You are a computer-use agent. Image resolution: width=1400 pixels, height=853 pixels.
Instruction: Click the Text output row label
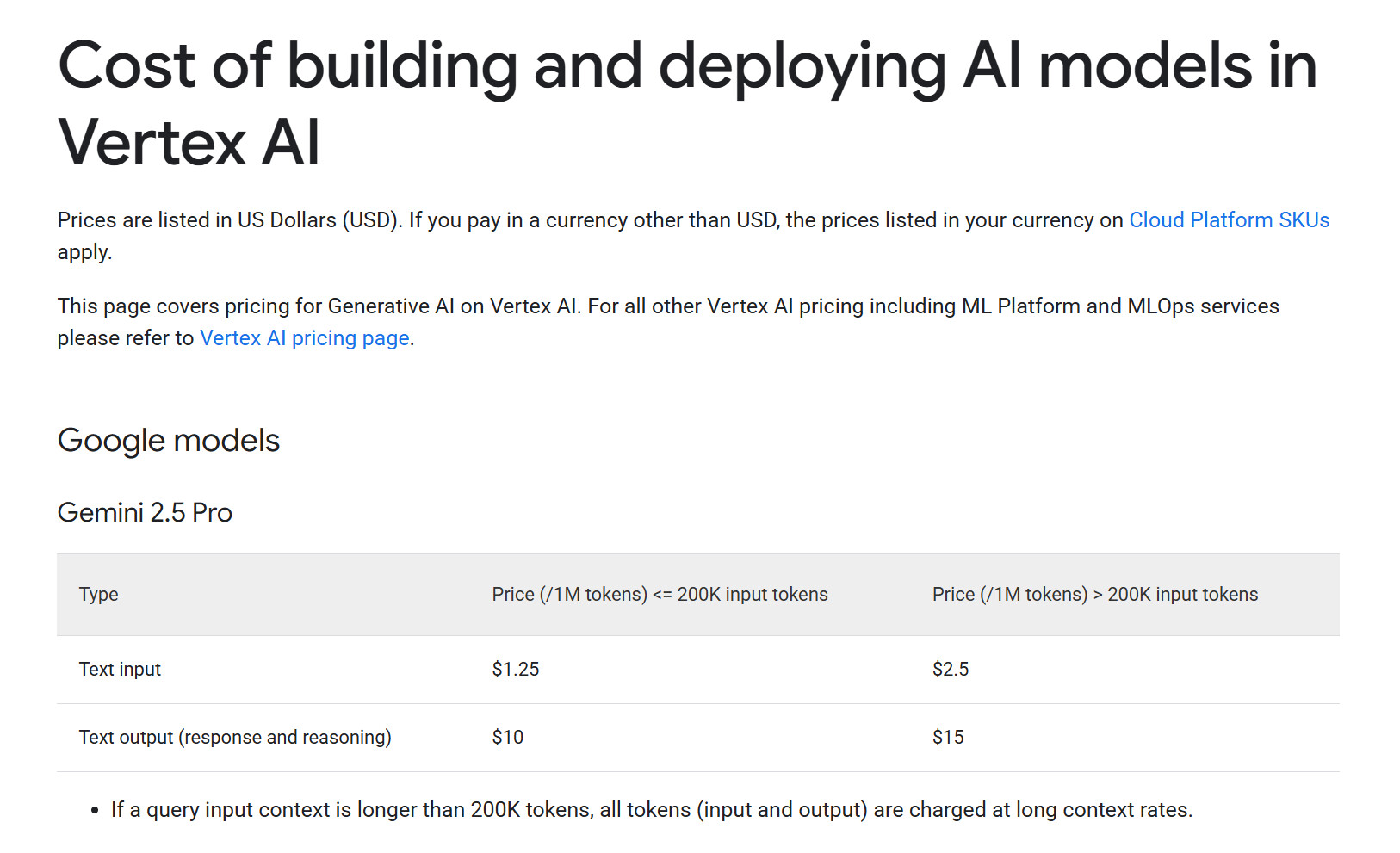[x=235, y=738]
